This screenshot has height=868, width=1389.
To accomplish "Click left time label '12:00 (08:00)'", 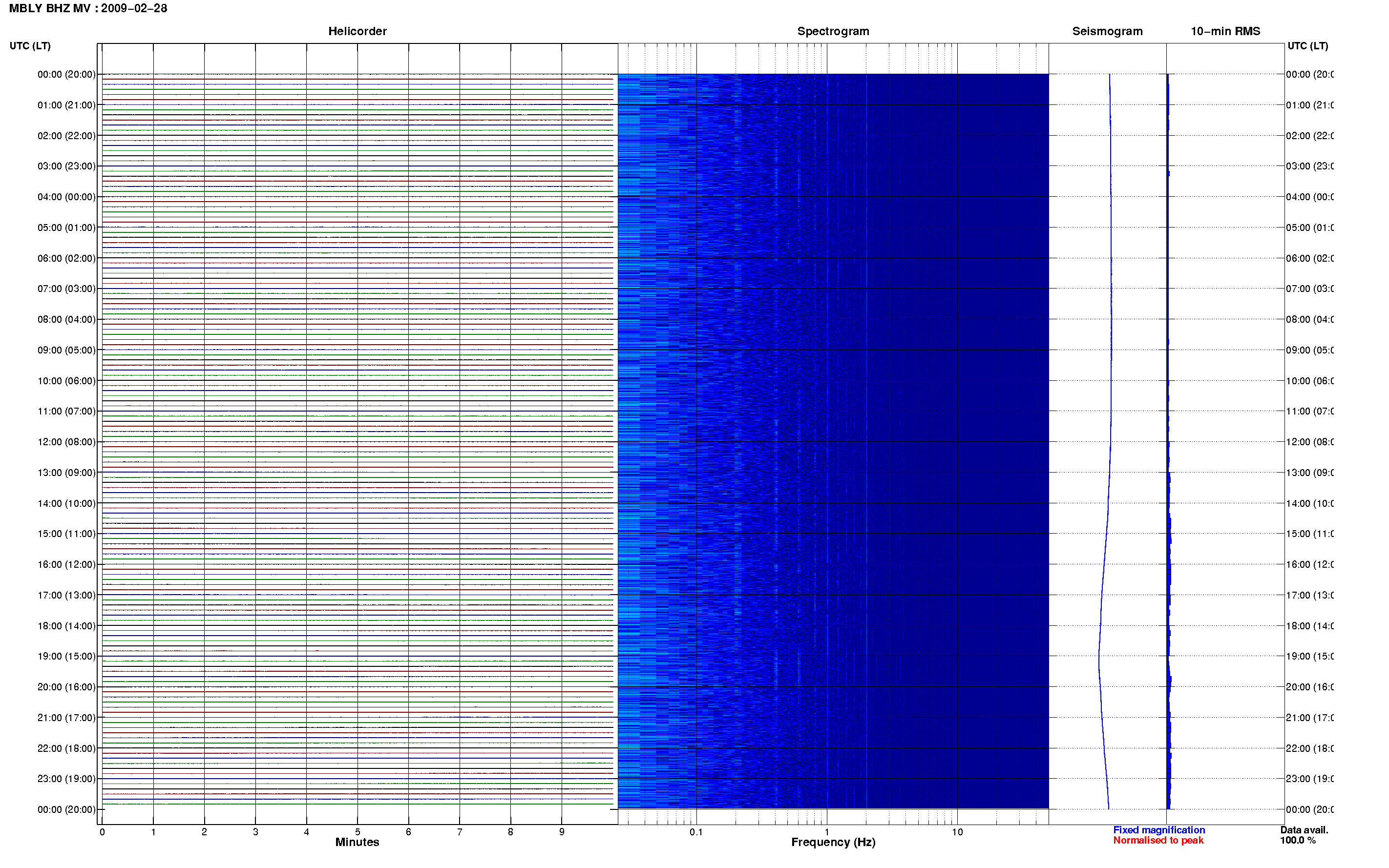I will click(66, 441).
